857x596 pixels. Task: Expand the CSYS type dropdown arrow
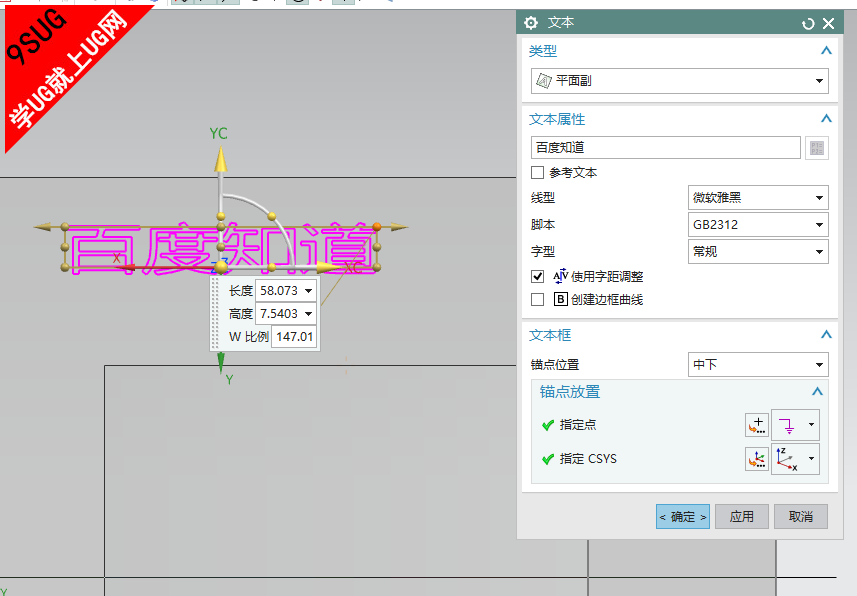click(811, 459)
